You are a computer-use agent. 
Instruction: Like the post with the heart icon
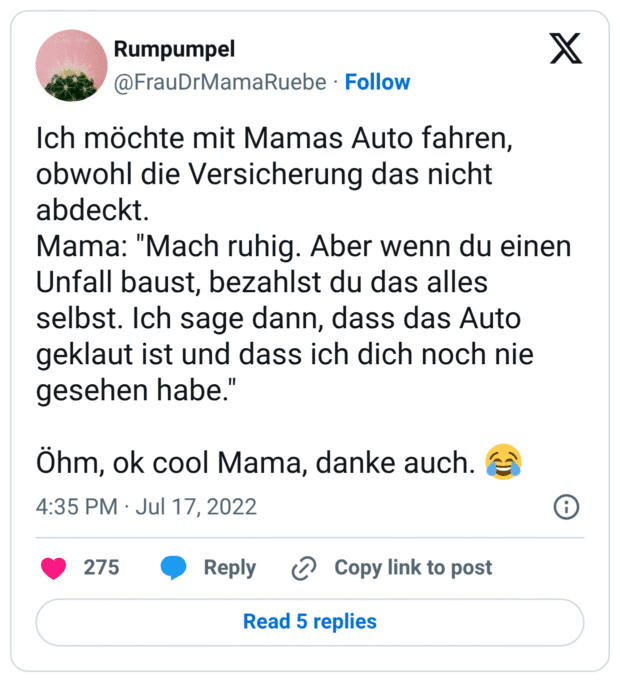click(x=53, y=568)
